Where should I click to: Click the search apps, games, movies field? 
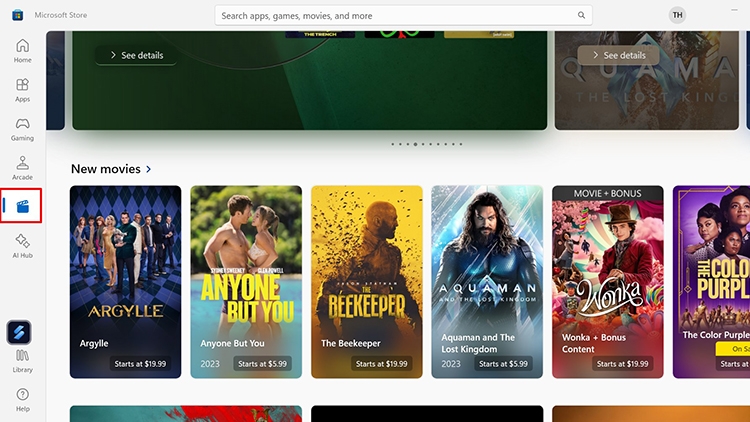click(x=403, y=15)
